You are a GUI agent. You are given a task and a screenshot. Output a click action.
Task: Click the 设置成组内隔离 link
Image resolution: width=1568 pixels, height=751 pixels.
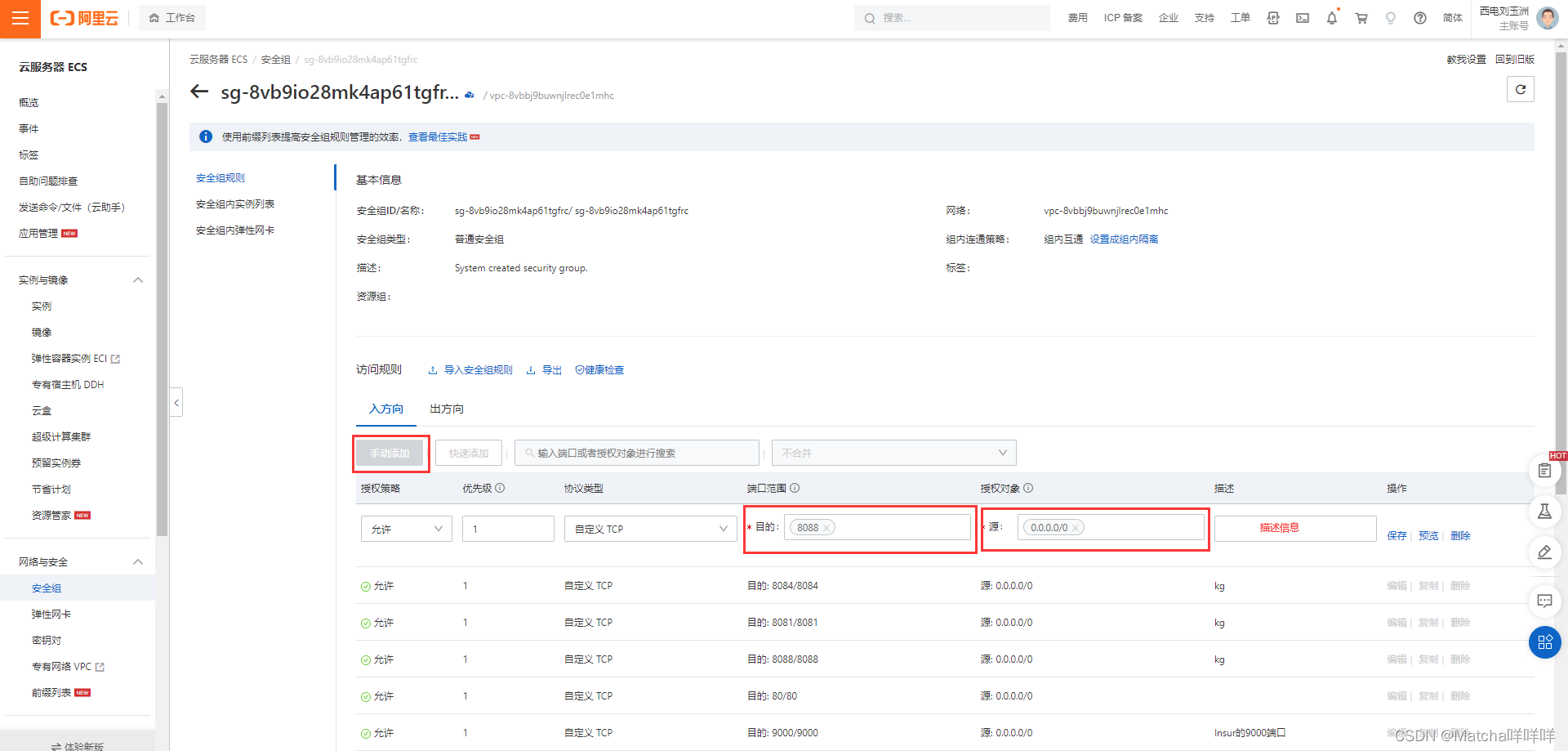click(1124, 239)
